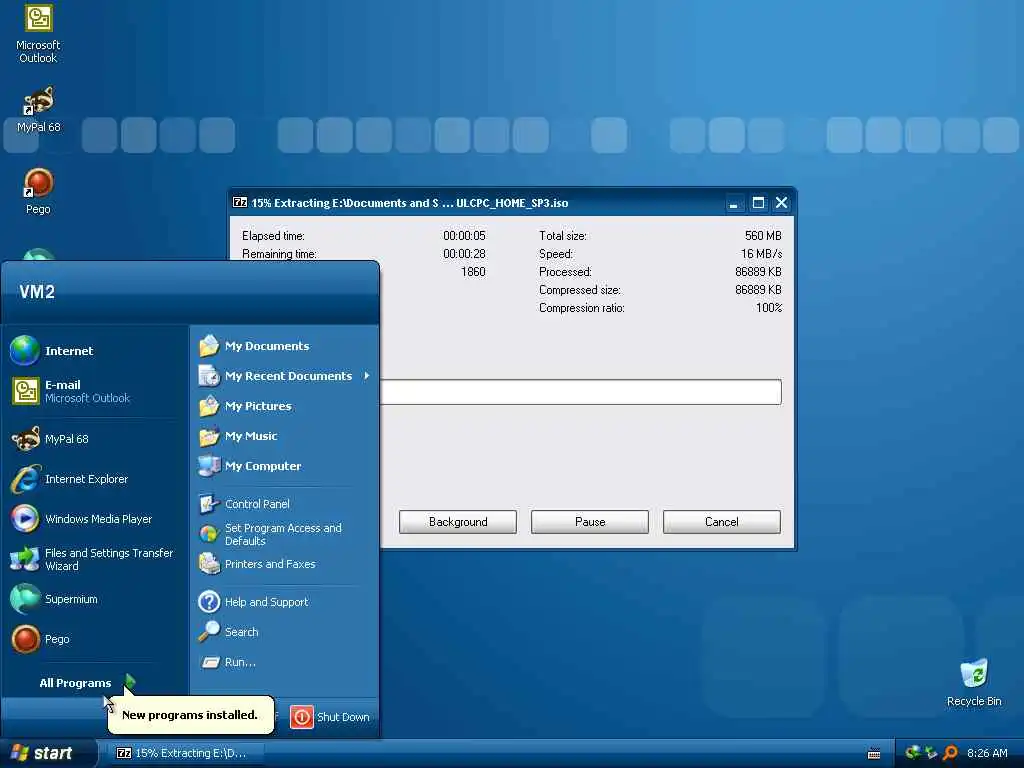Maximize the 7-Zip extracting window
This screenshot has width=1024, height=768.
point(758,203)
